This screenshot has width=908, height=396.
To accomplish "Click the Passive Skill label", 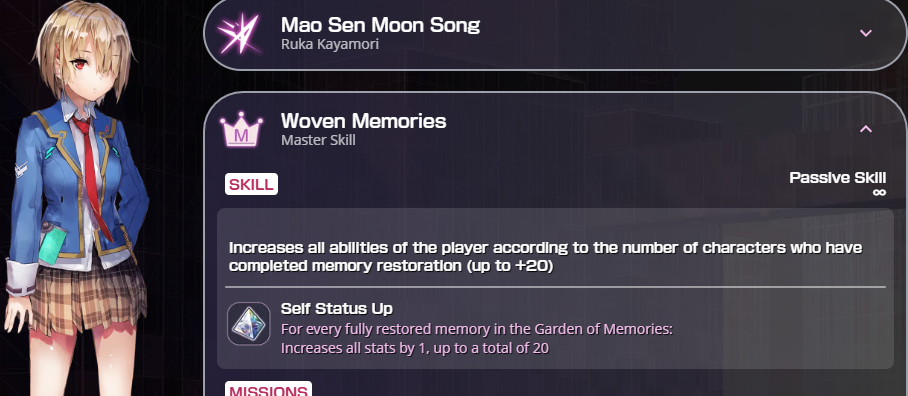I will point(837,178).
